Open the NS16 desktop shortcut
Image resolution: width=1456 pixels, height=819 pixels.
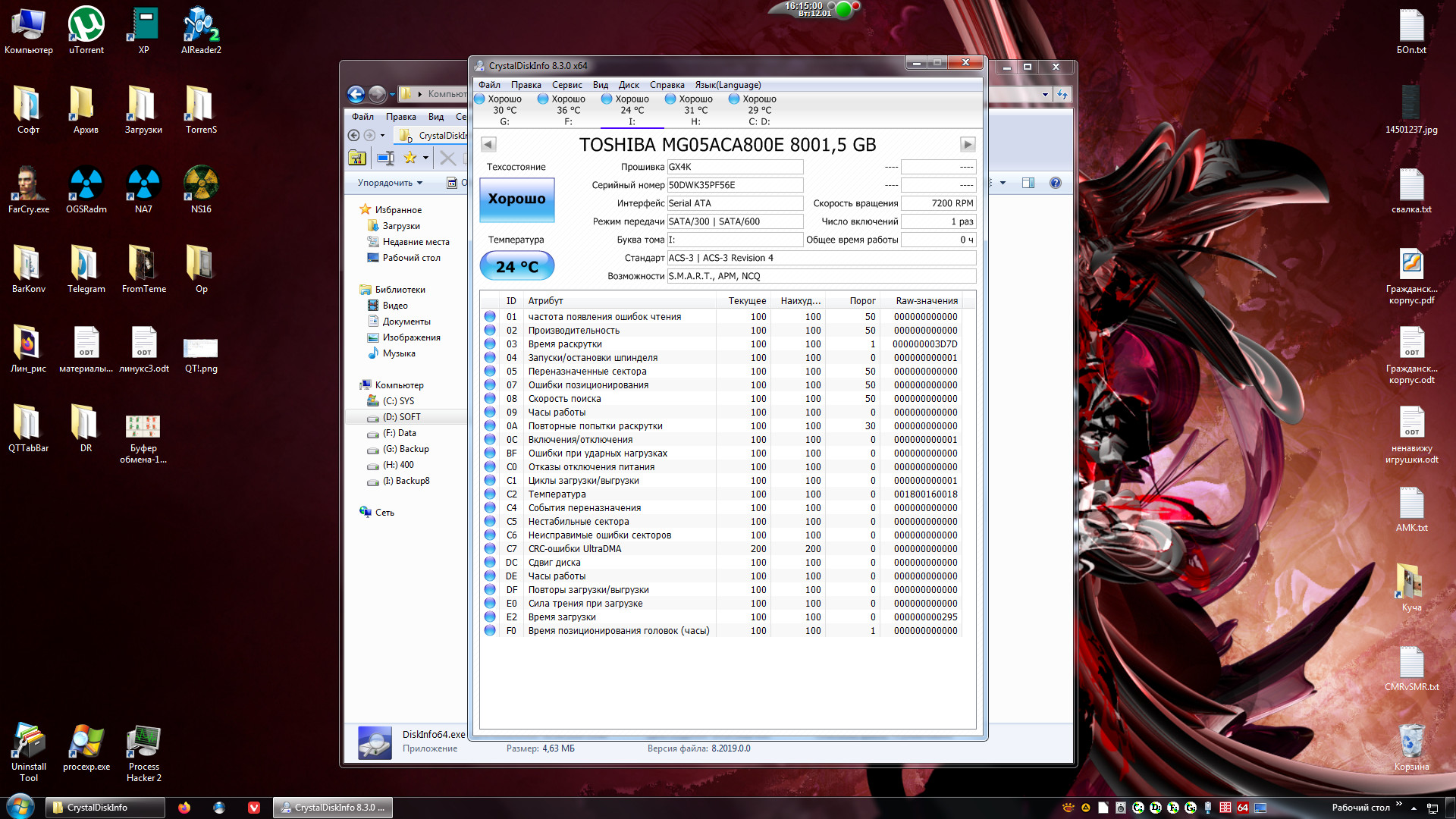point(201,190)
